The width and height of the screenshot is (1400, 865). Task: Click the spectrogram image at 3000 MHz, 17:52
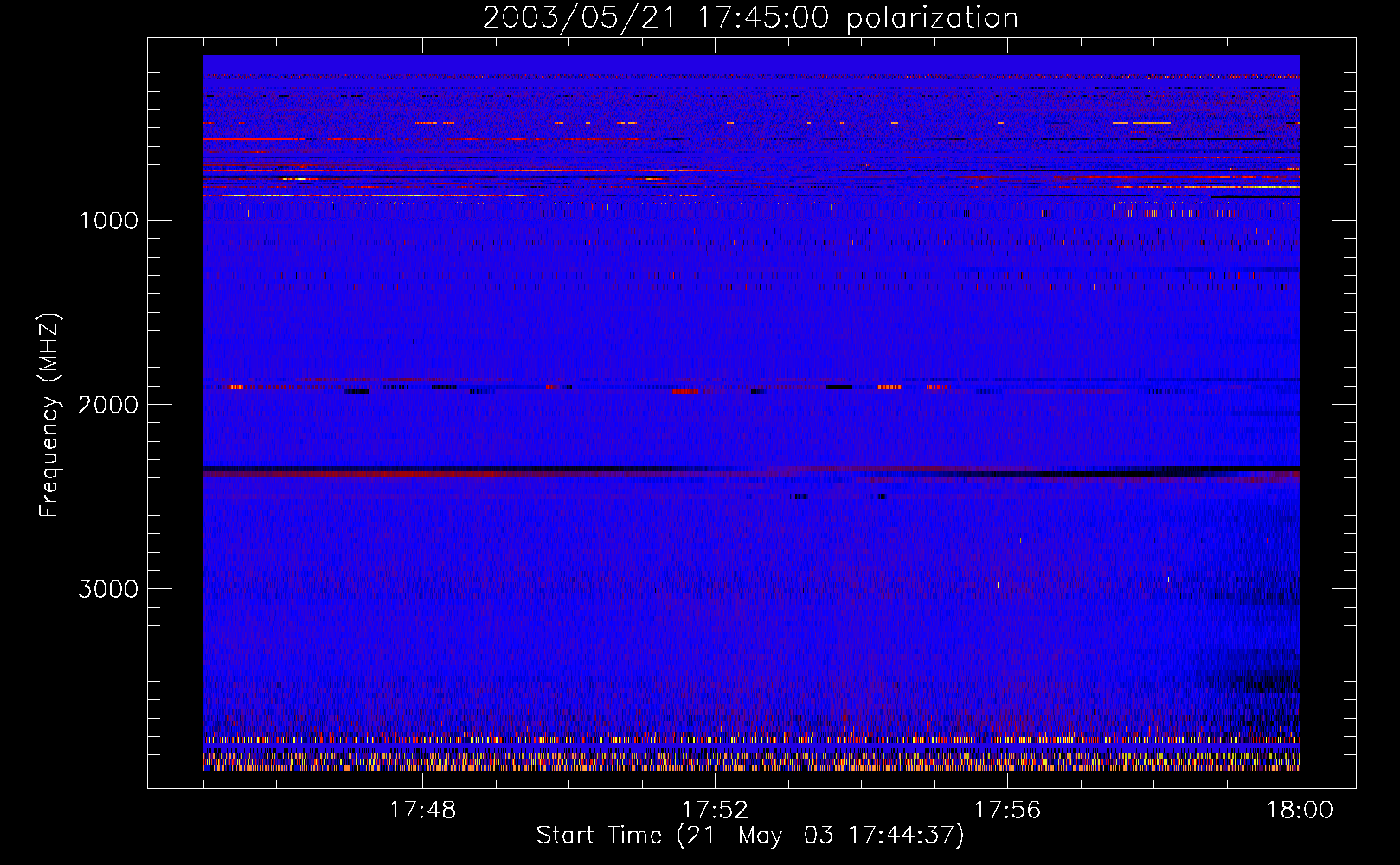coord(715,588)
